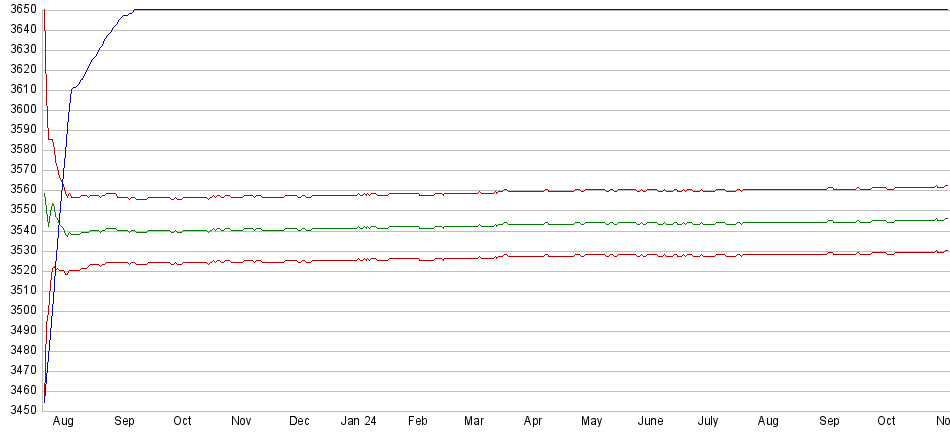Click the May label on the timeline

pos(592,421)
